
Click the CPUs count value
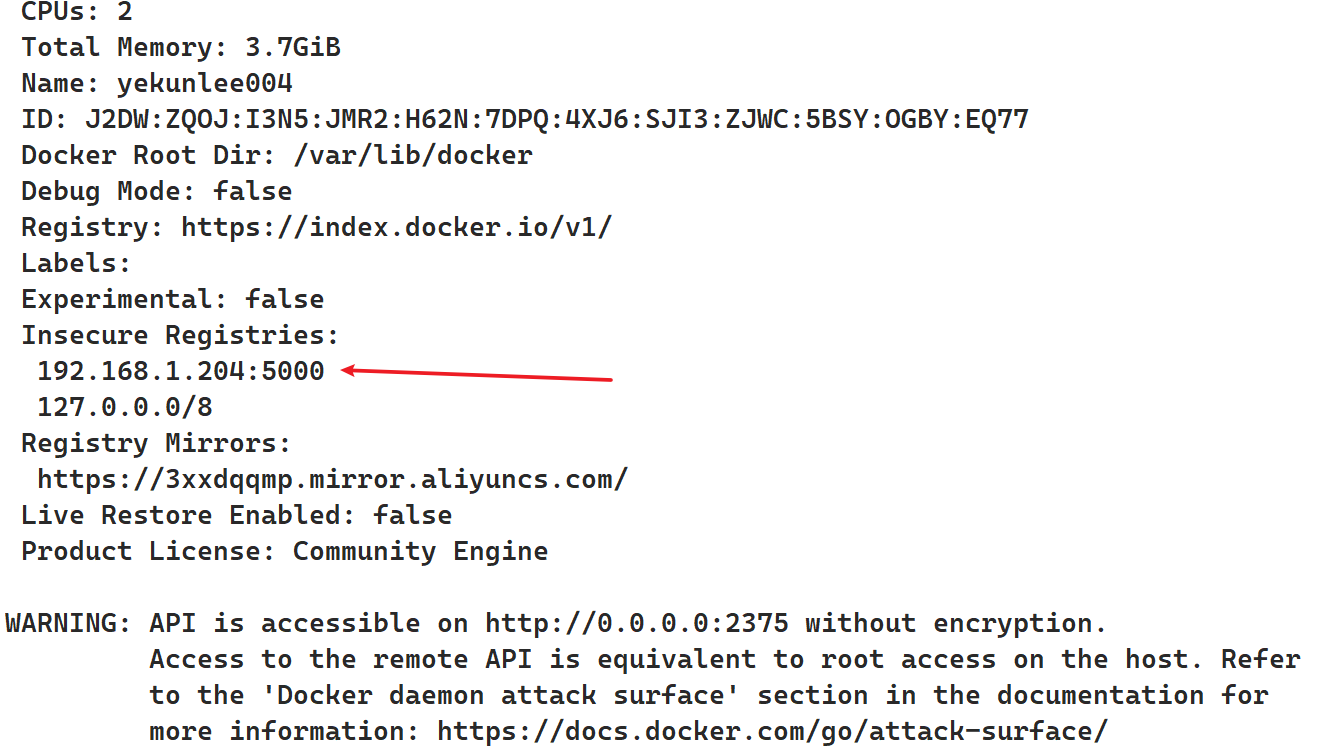125,12
